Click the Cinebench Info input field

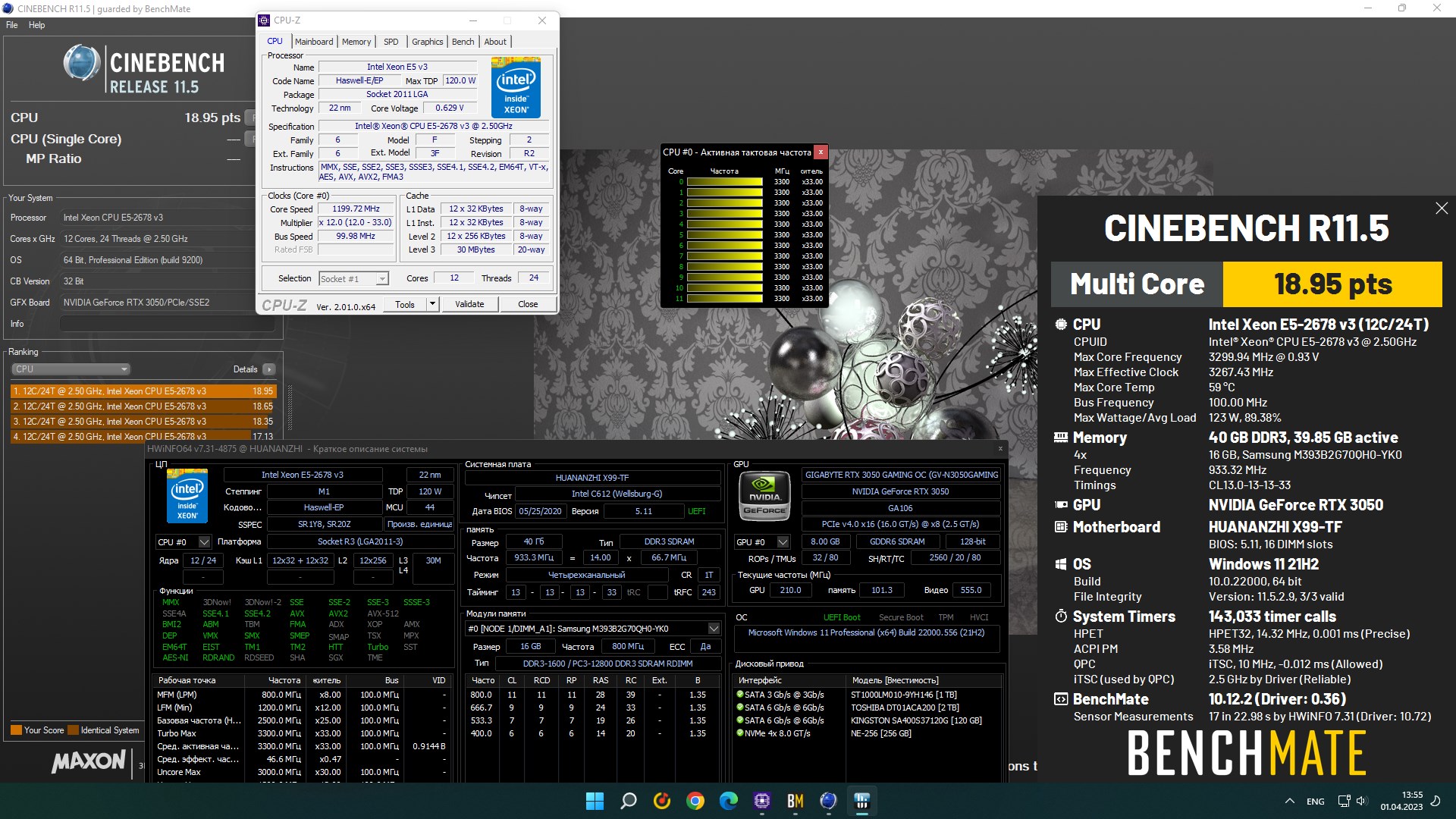[x=168, y=324]
